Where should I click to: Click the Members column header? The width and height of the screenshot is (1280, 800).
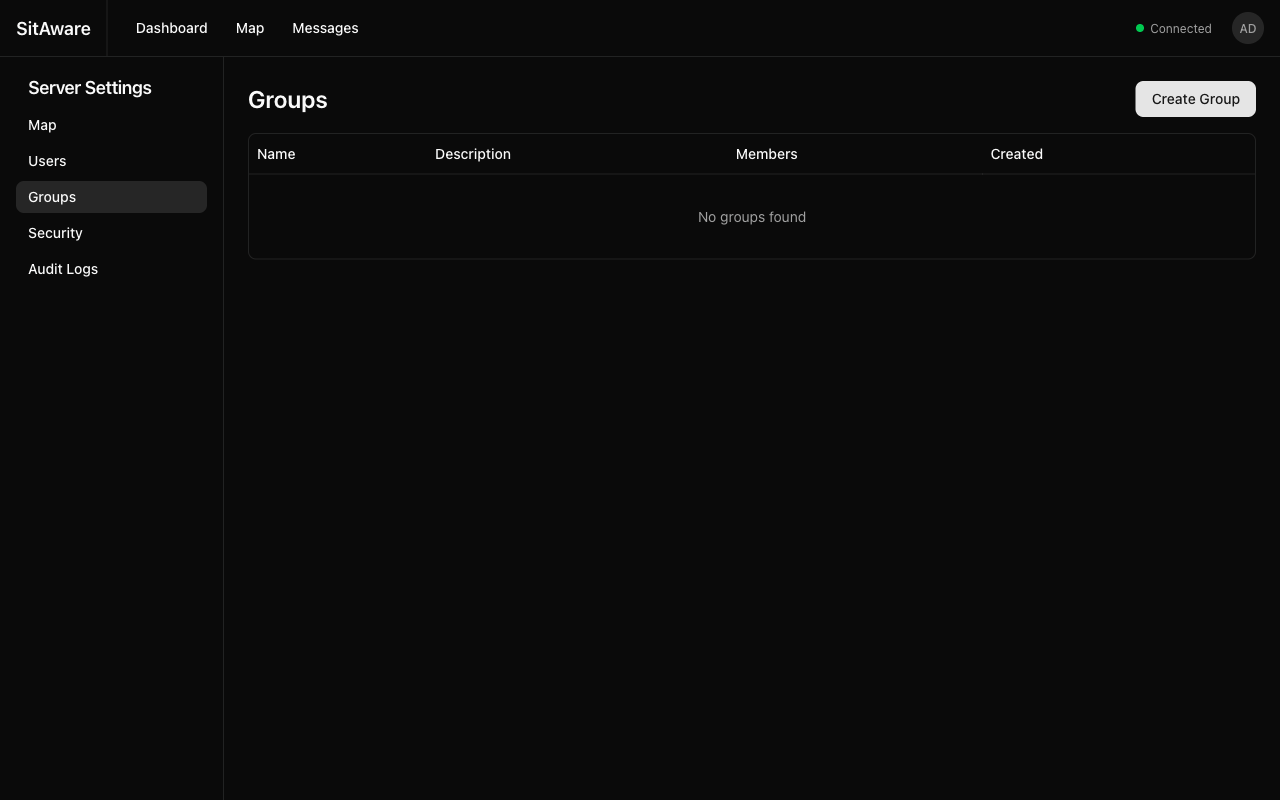766,154
